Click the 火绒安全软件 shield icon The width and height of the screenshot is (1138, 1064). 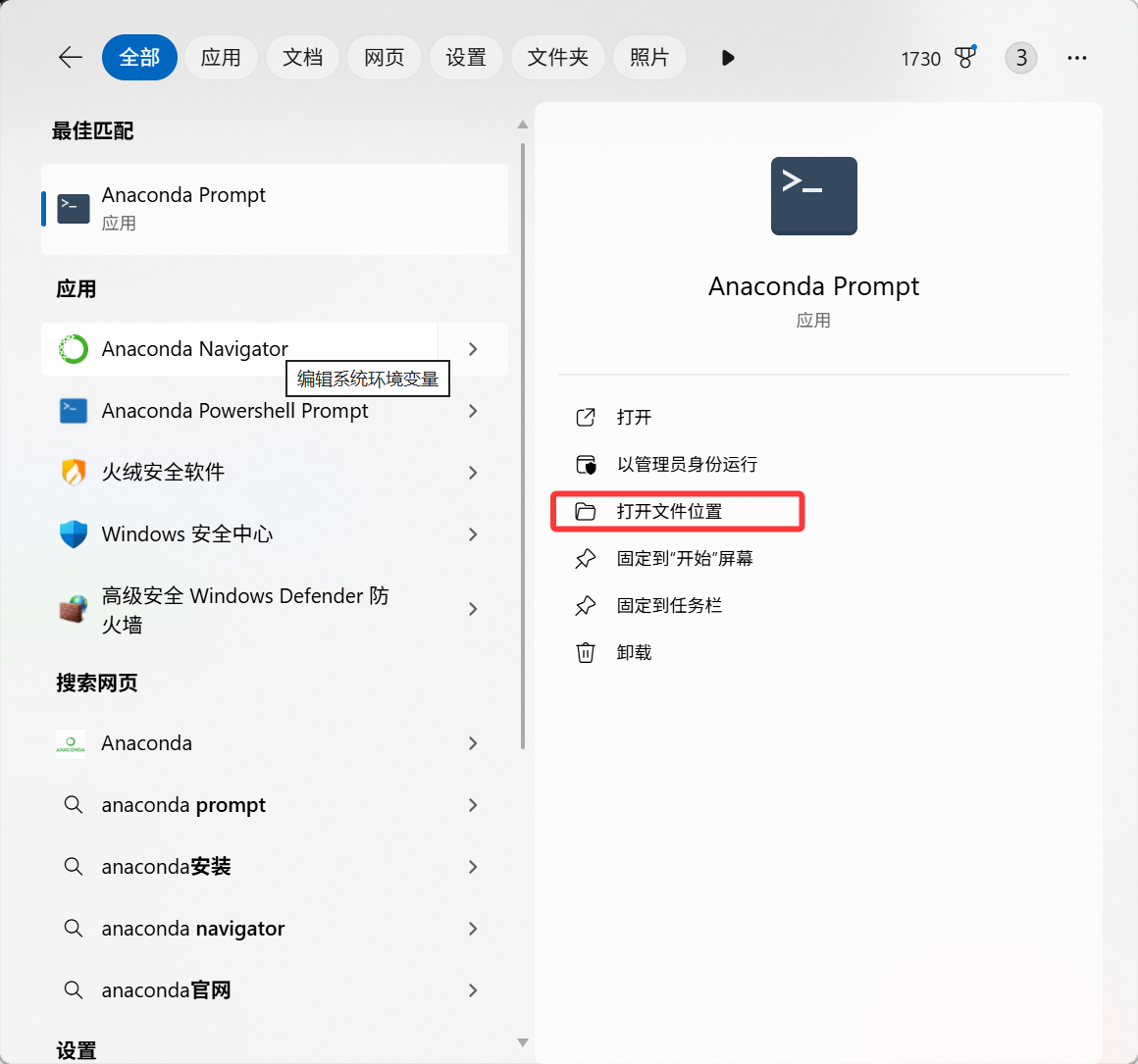click(74, 472)
